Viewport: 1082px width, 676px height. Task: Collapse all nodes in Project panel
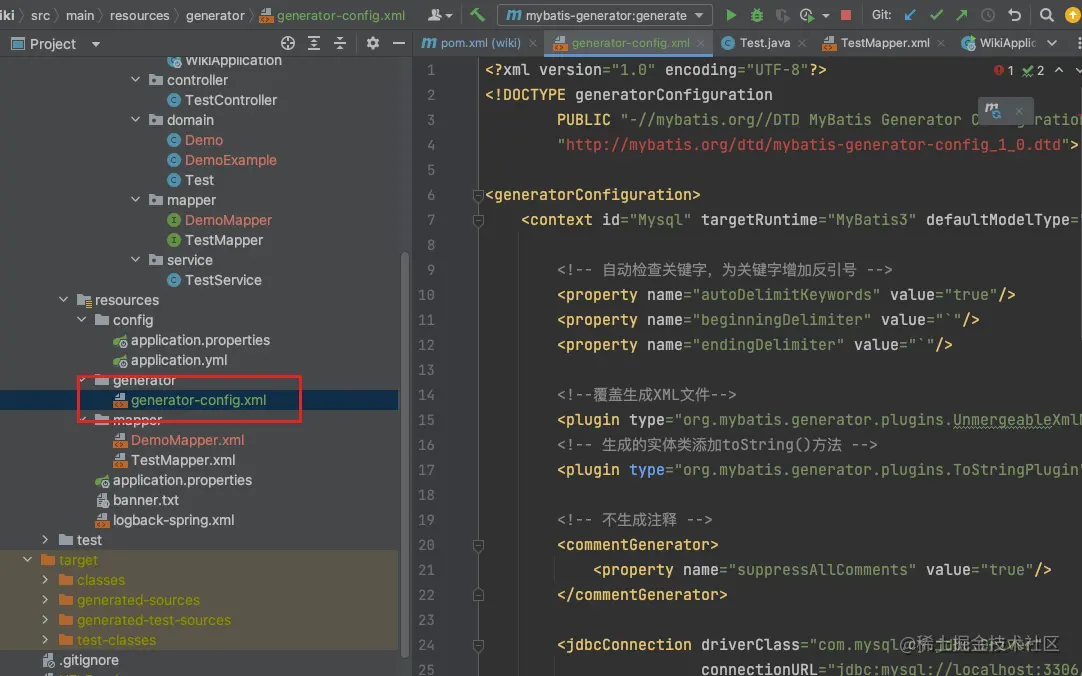[x=340, y=43]
